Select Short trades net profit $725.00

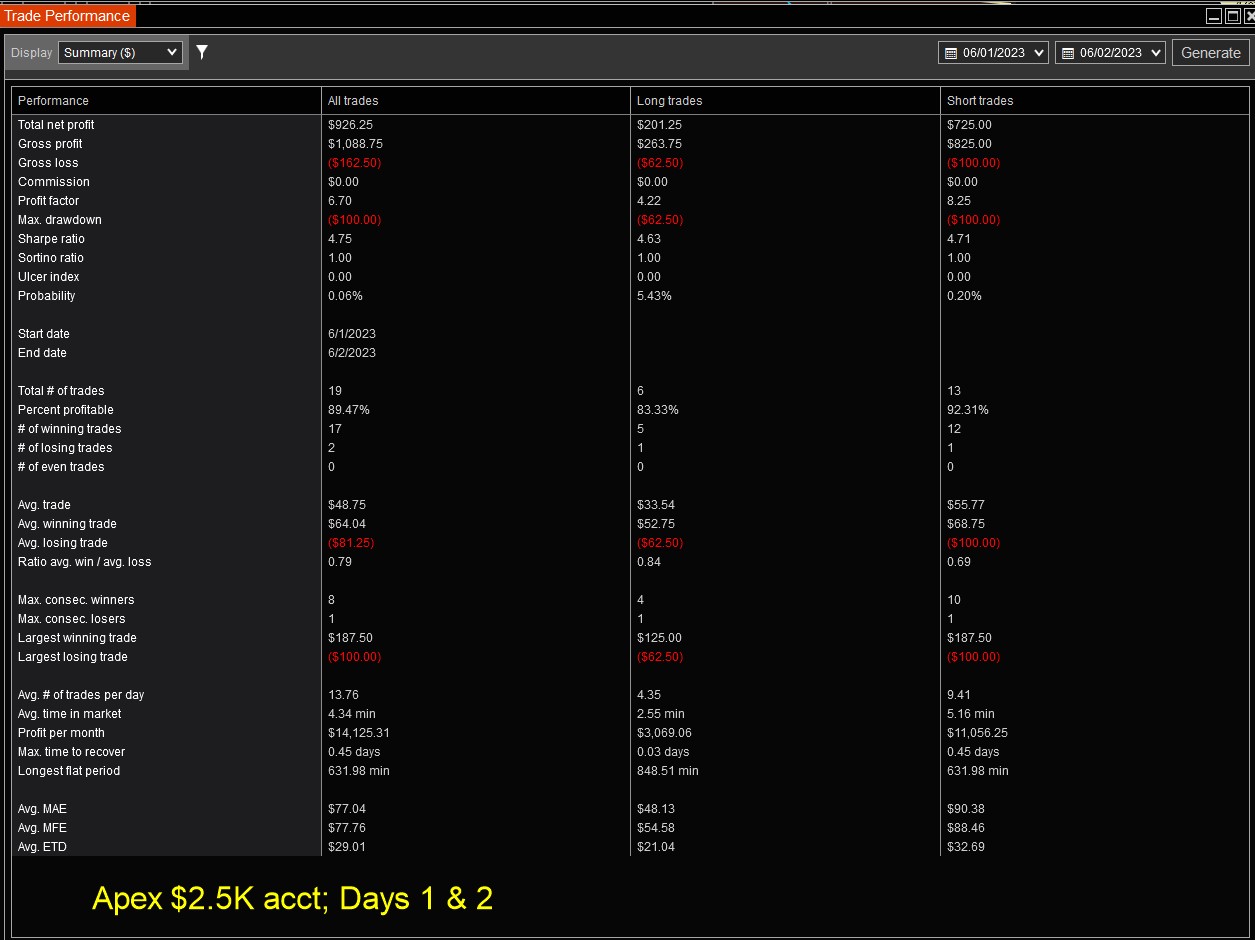click(969, 125)
